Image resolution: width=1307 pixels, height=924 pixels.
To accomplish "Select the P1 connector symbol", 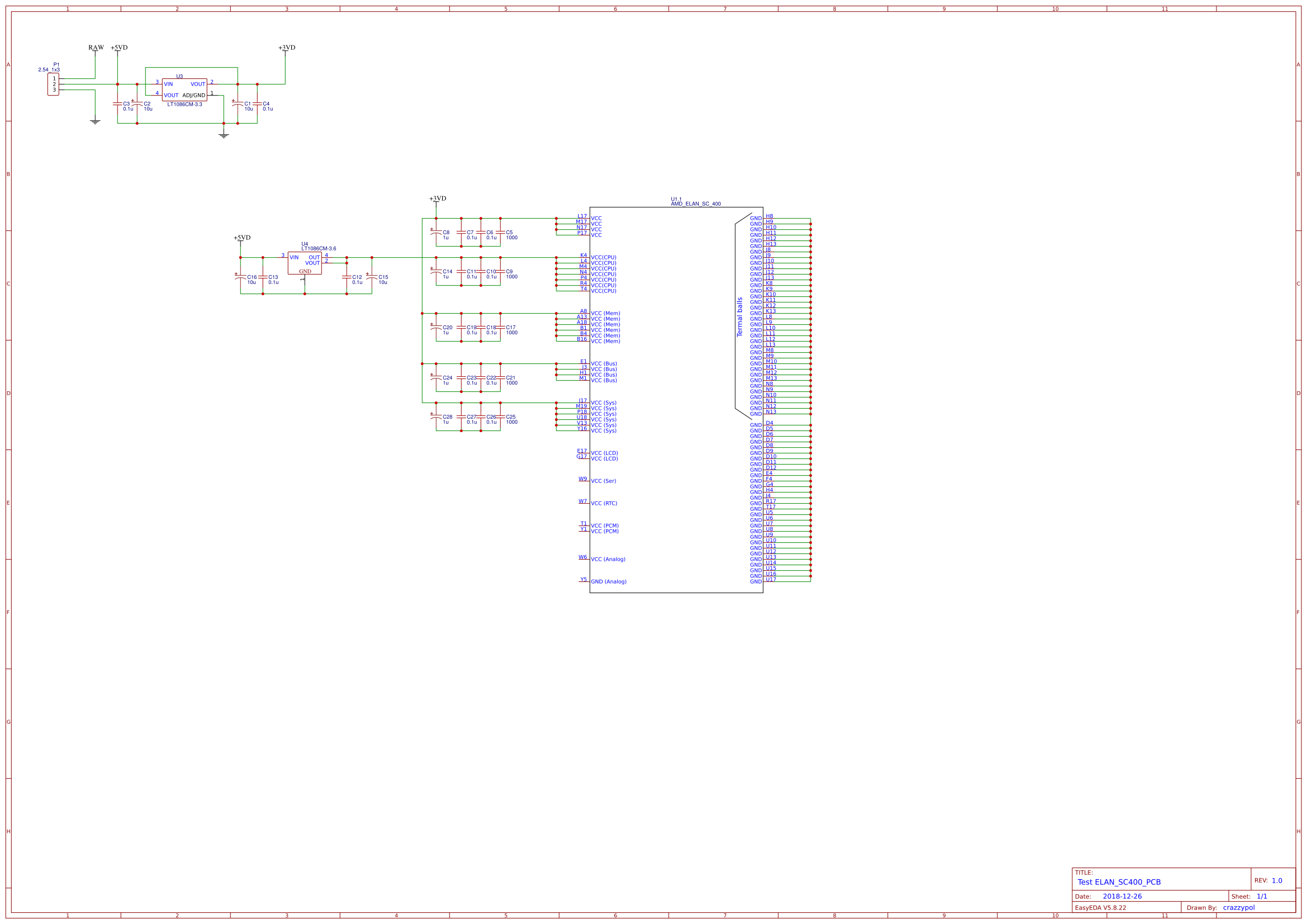I will pyautogui.click(x=53, y=84).
